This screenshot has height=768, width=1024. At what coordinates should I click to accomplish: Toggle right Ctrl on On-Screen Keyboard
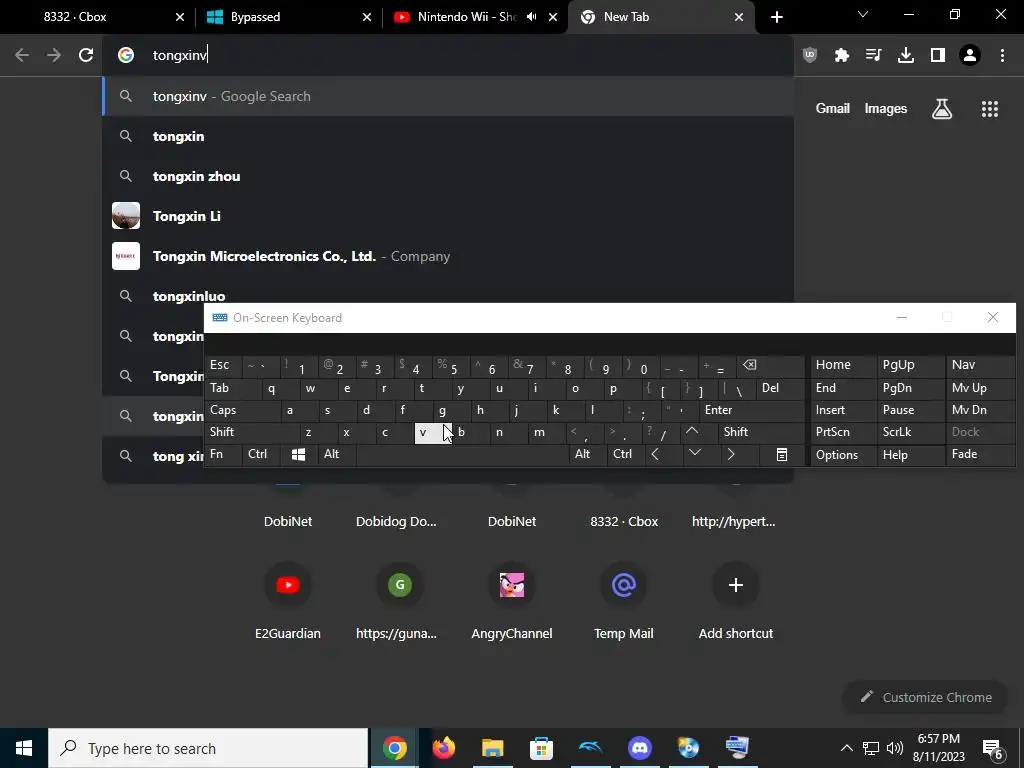click(x=626, y=455)
